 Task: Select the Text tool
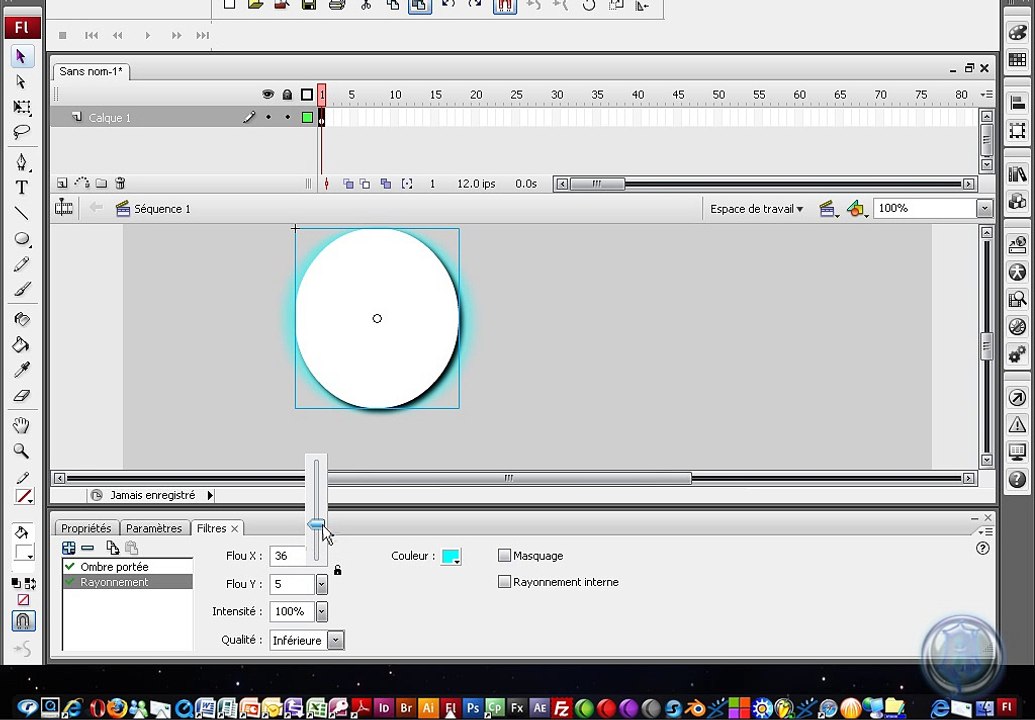(21, 188)
